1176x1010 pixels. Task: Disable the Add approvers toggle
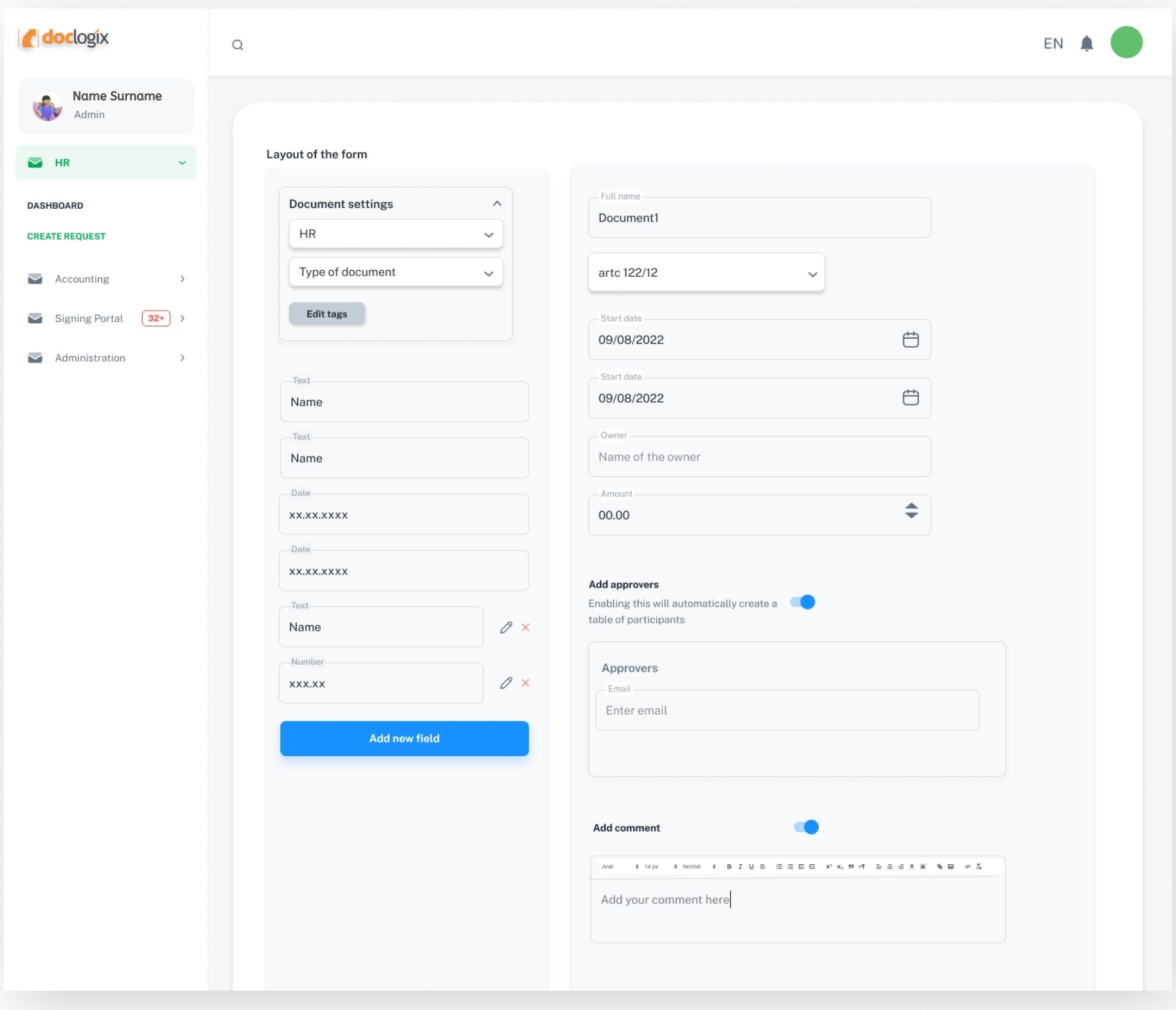tap(803, 602)
